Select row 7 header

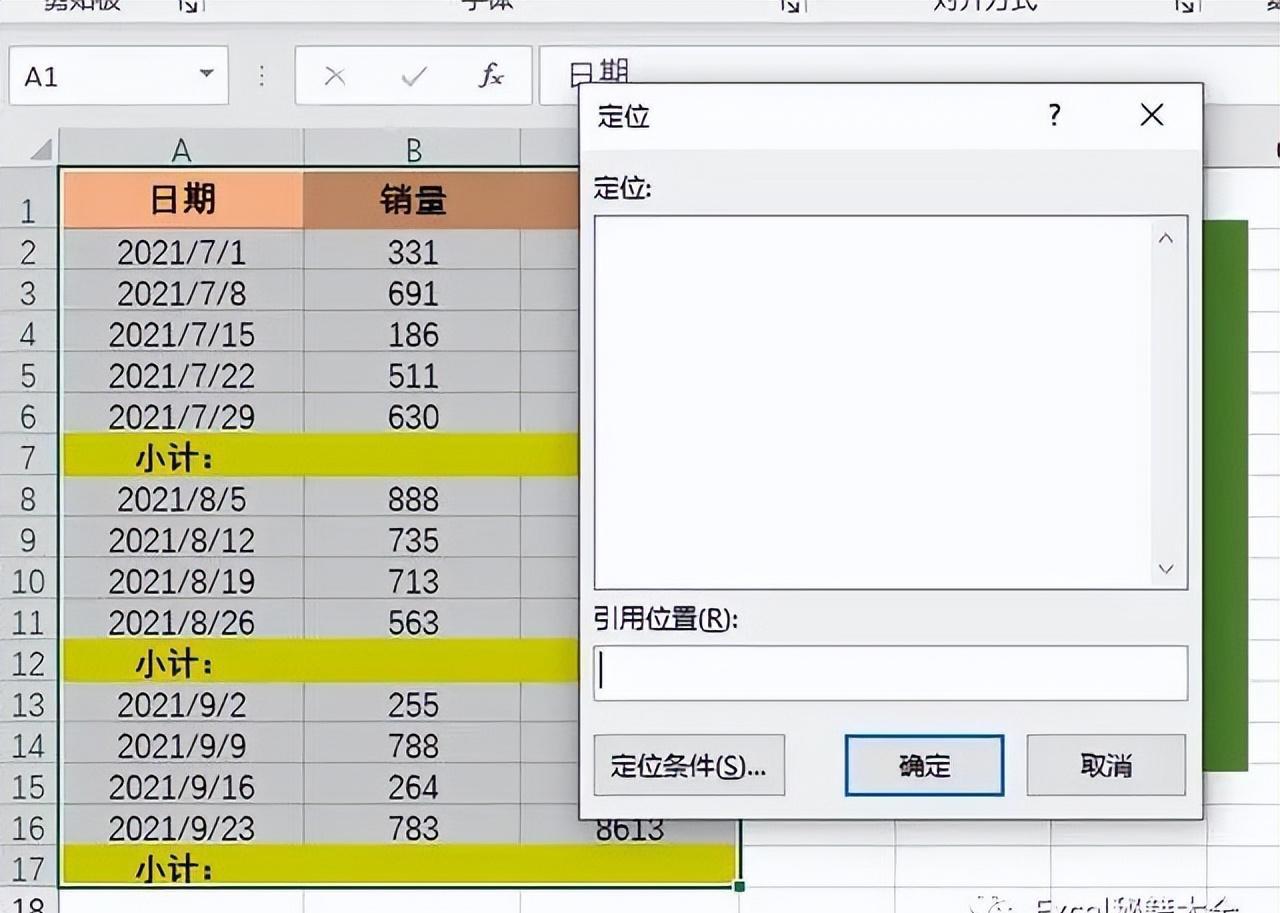28,457
